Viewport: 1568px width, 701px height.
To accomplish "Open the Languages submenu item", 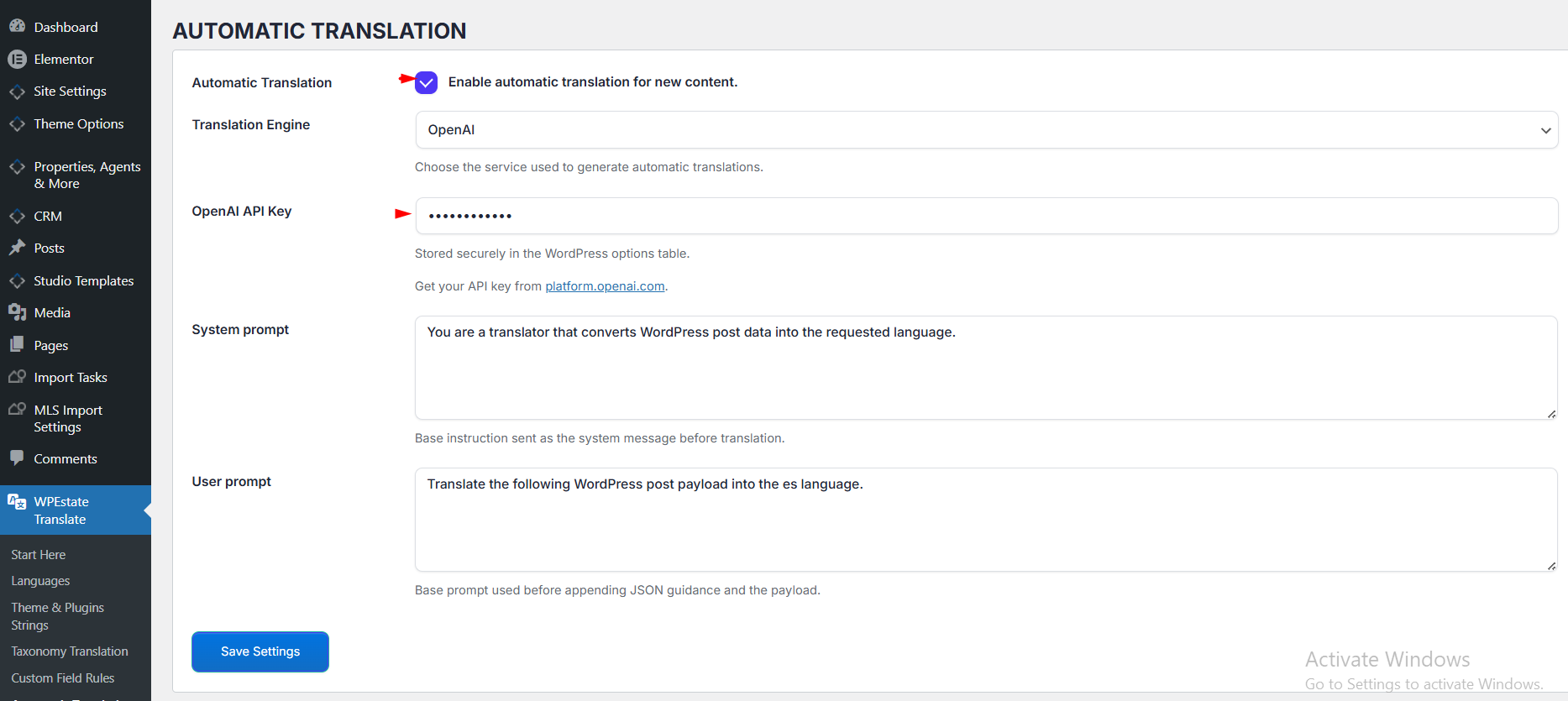I will [40, 581].
